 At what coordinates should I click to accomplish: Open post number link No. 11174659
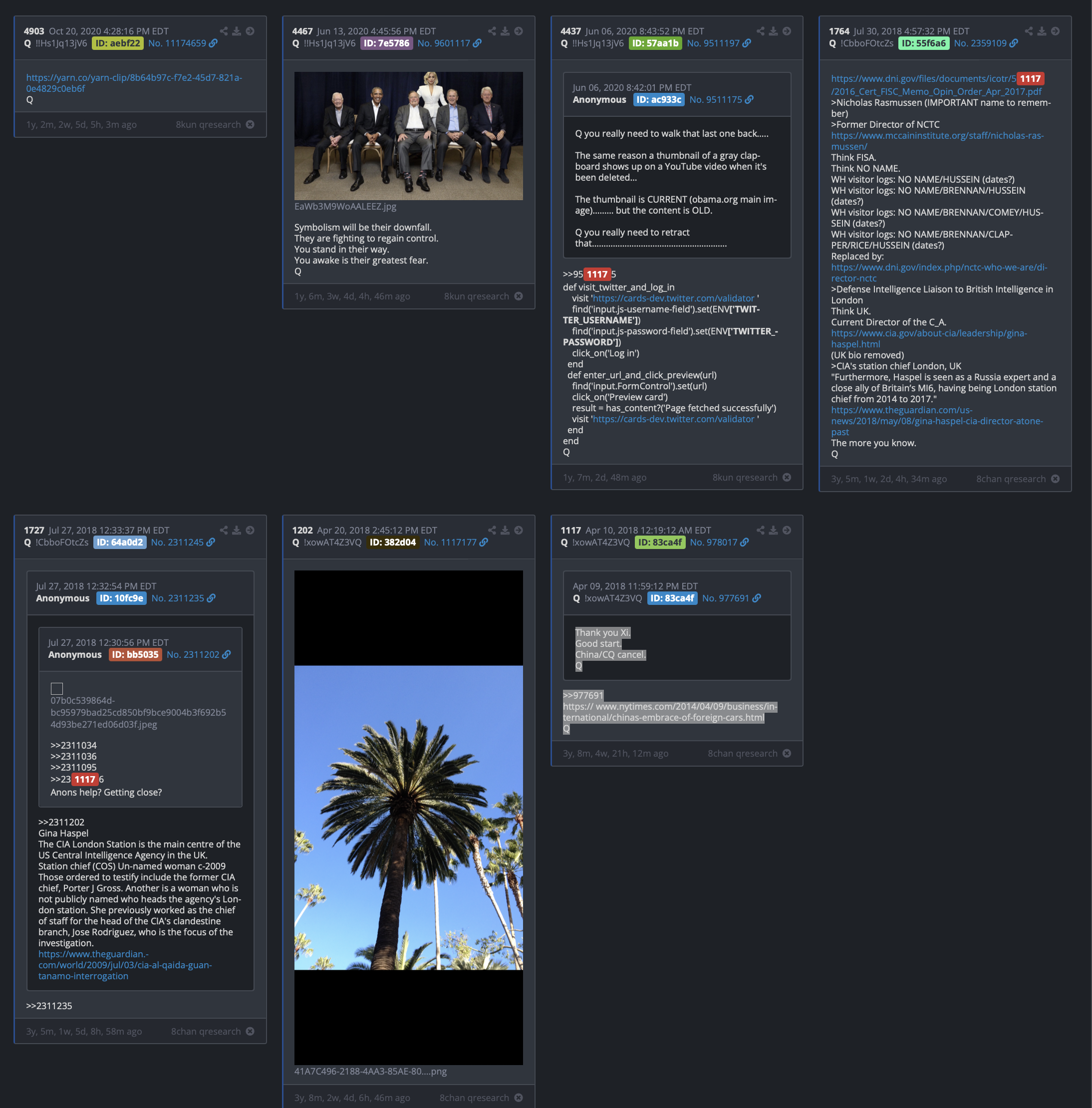(177, 43)
